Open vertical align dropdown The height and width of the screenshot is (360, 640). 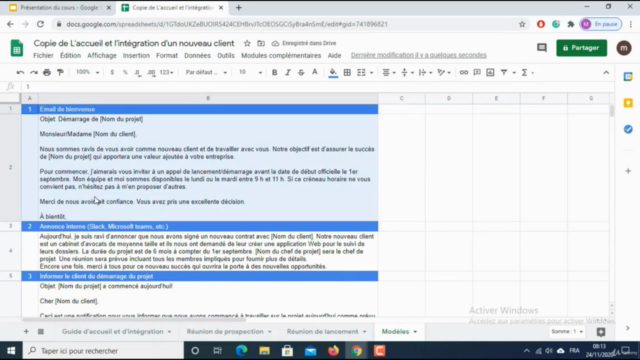(407, 73)
